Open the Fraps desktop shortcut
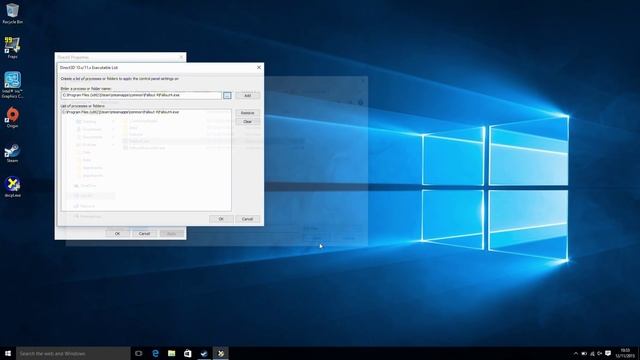Viewport: 640px width, 360px height. tap(12, 47)
